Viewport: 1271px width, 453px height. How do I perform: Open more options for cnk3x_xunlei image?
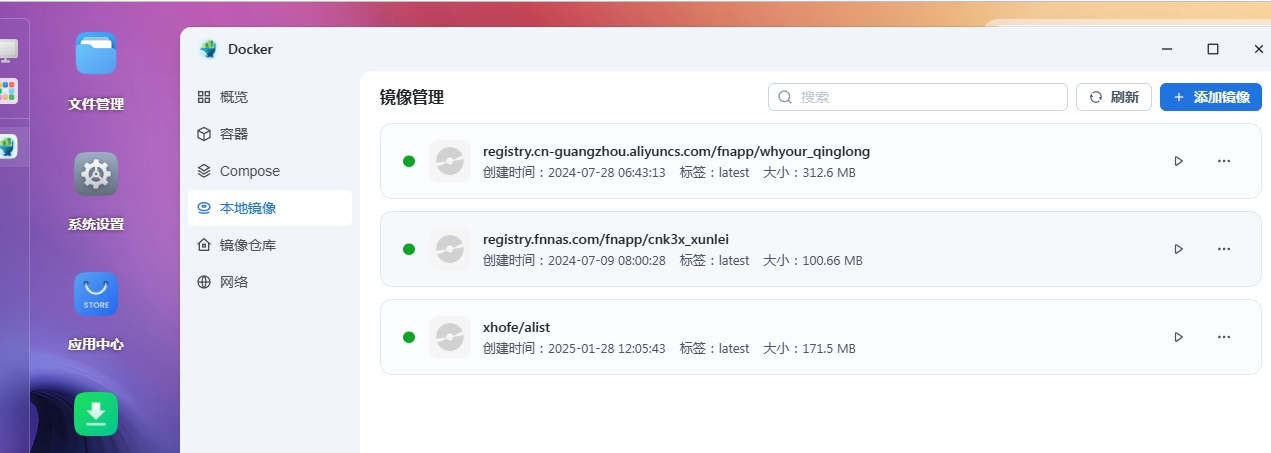pyautogui.click(x=1224, y=249)
